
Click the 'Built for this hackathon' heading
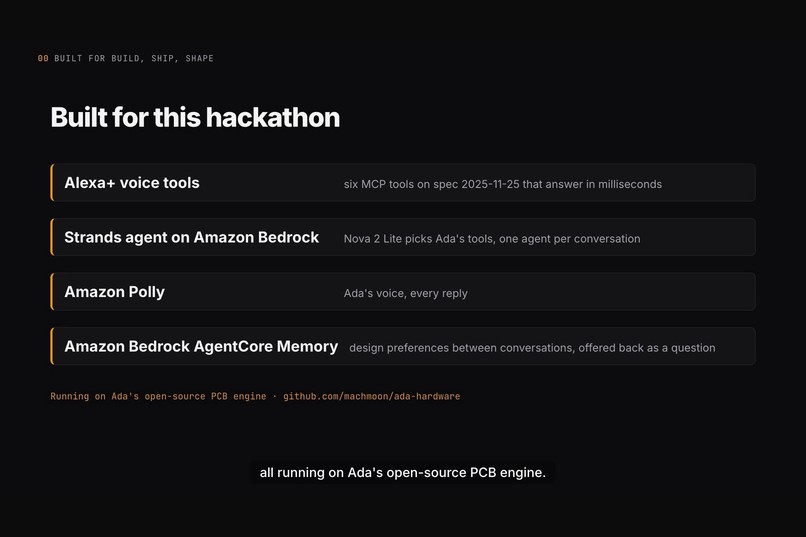point(195,118)
